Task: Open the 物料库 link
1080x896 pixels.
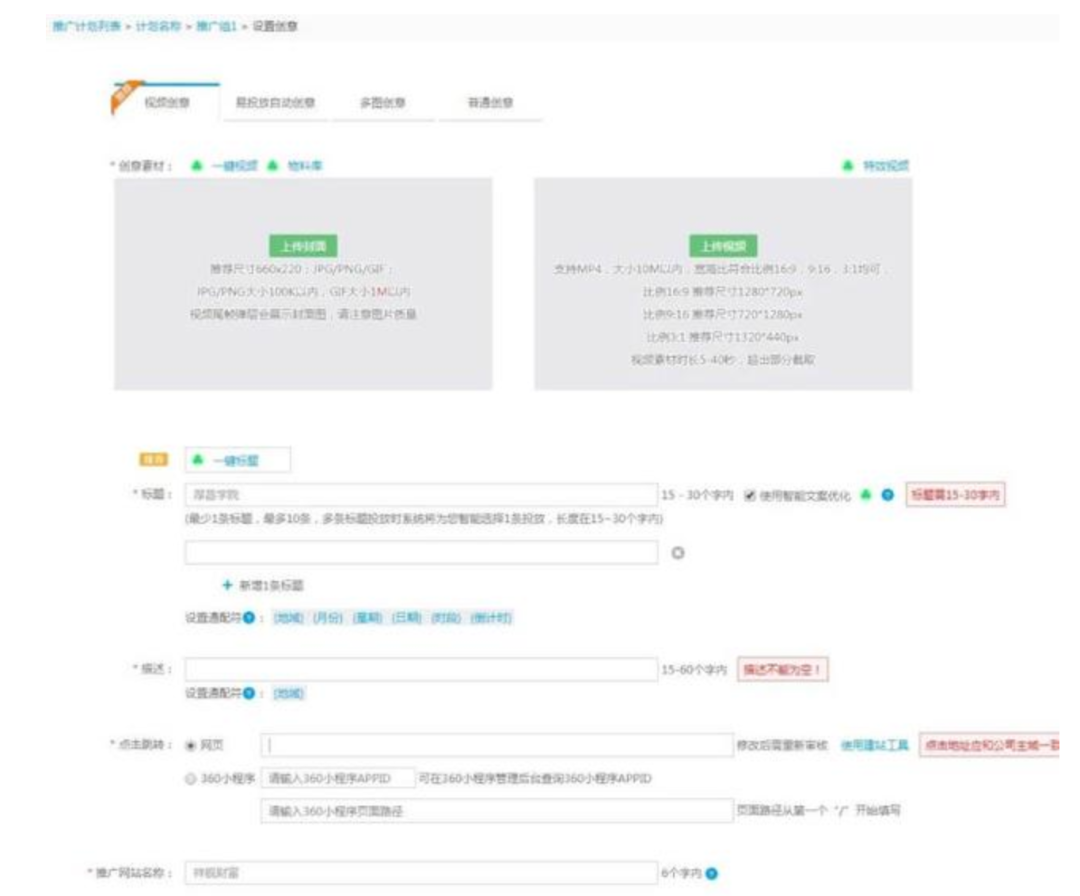Action: coord(304,166)
